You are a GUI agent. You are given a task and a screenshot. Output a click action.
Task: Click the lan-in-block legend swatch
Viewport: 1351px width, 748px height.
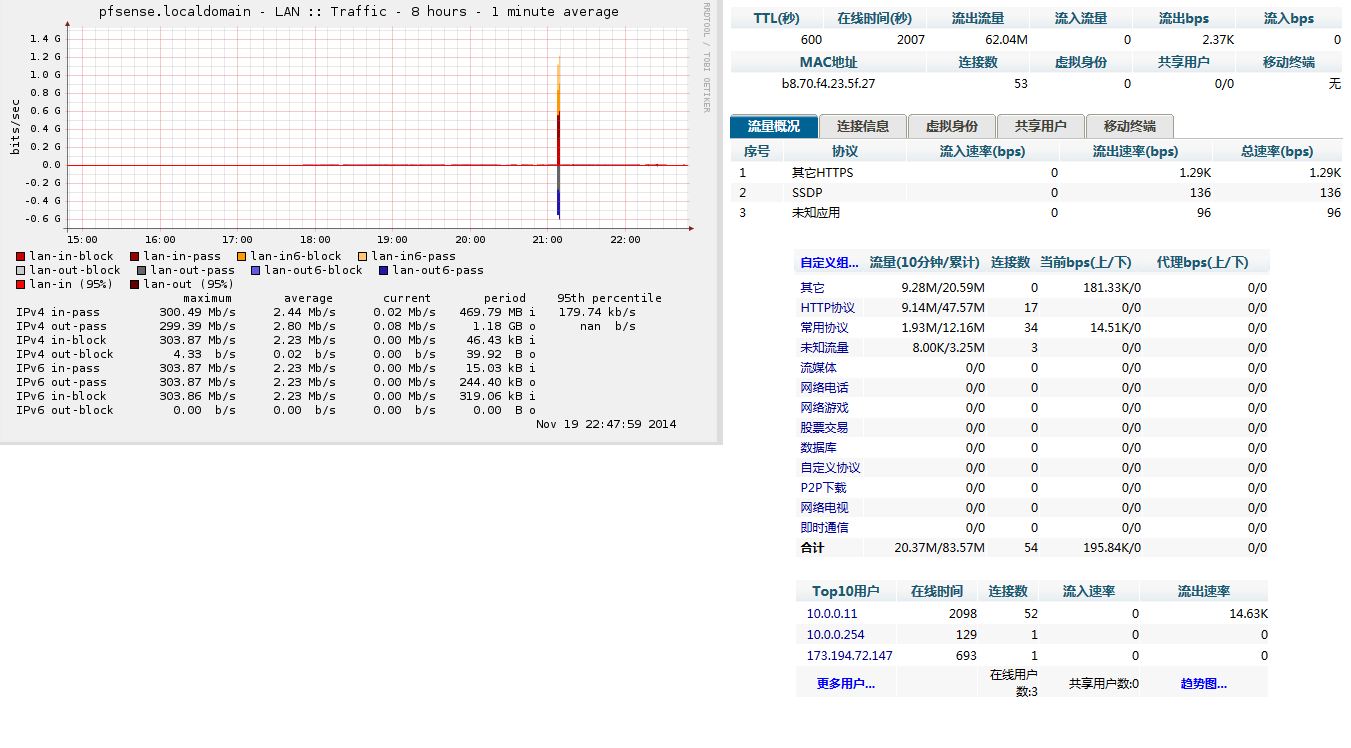(x=21, y=257)
